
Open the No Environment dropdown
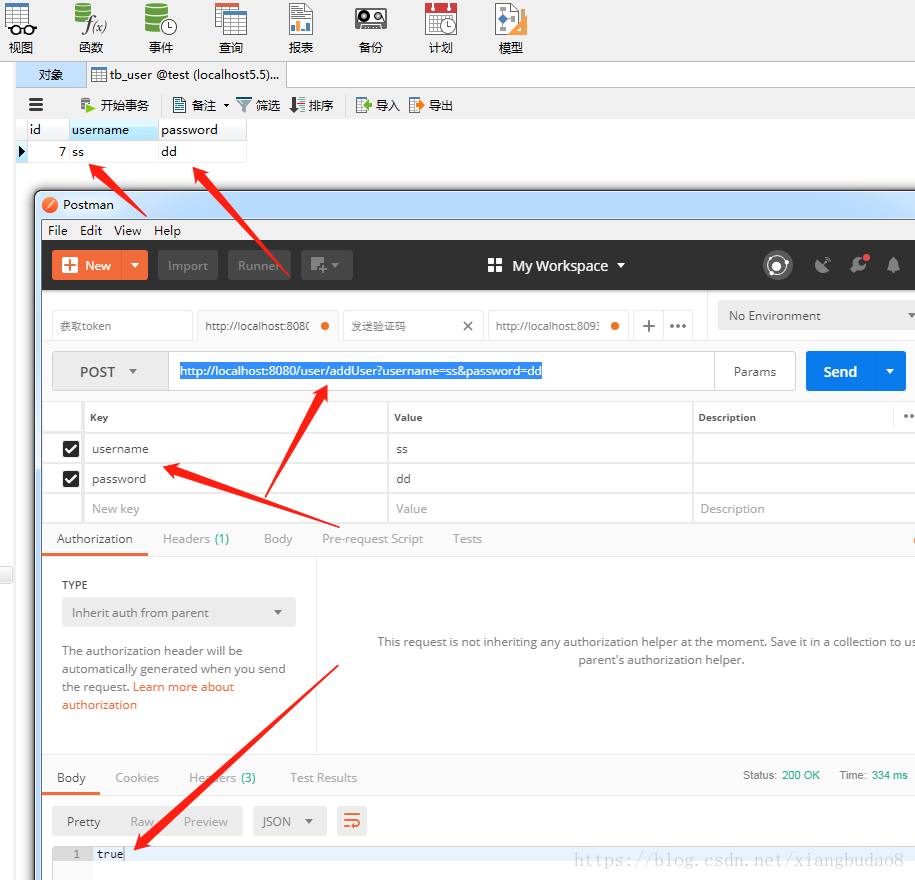(816, 316)
